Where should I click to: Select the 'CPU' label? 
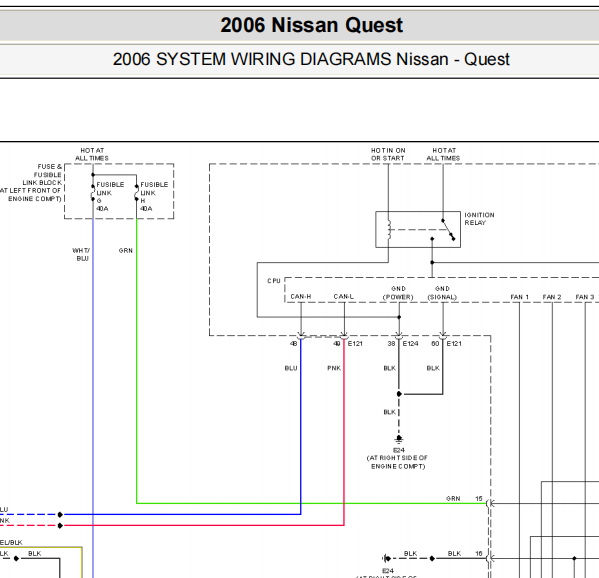pos(274,281)
